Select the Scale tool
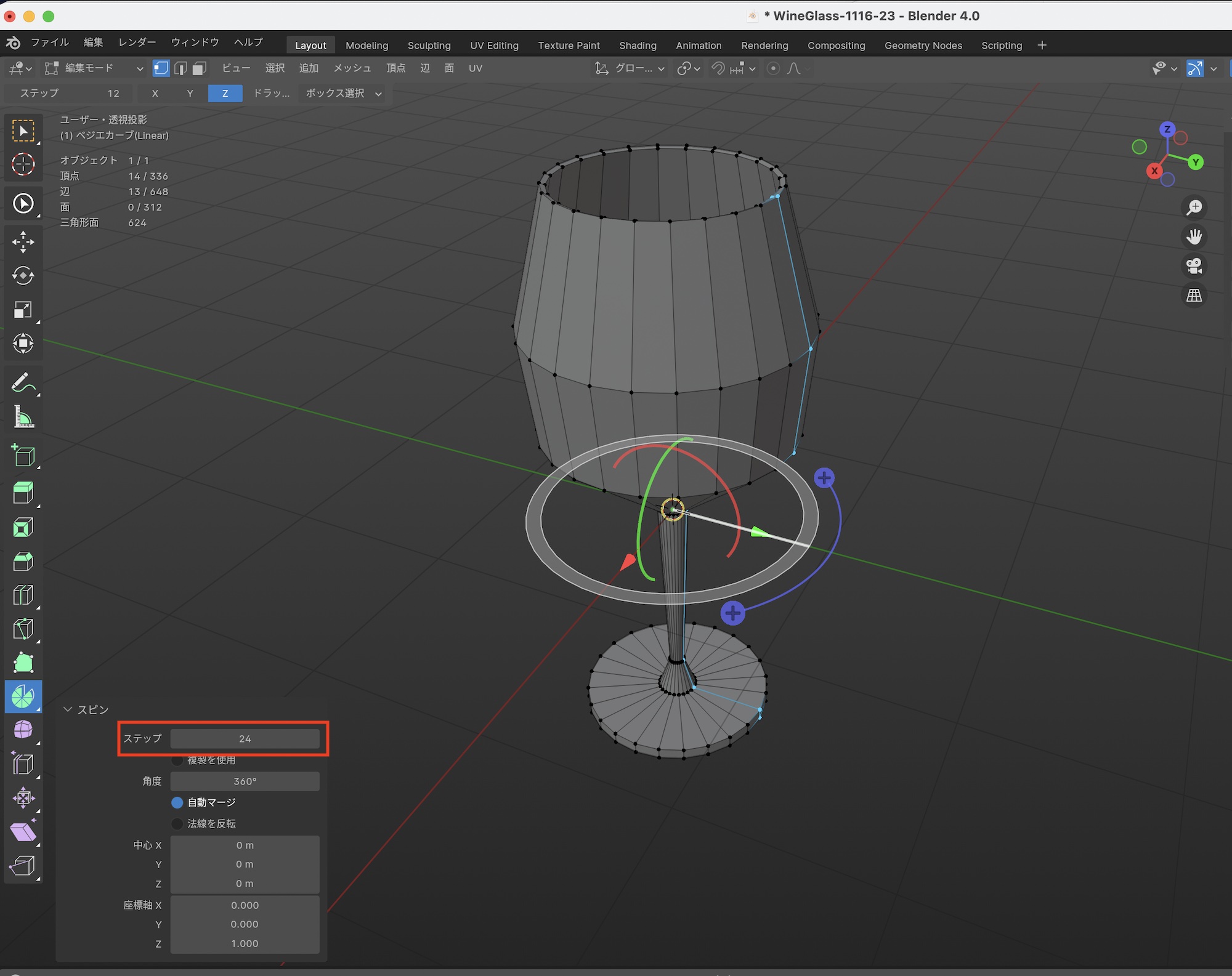This screenshot has width=1232, height=976. click(x=23, y=310)
